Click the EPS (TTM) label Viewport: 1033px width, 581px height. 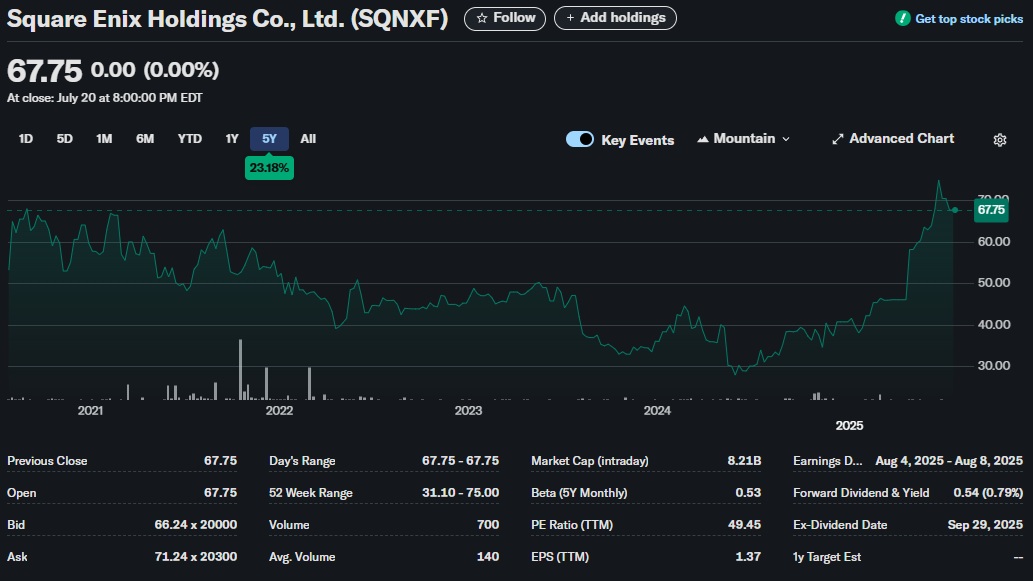point(560,557)
